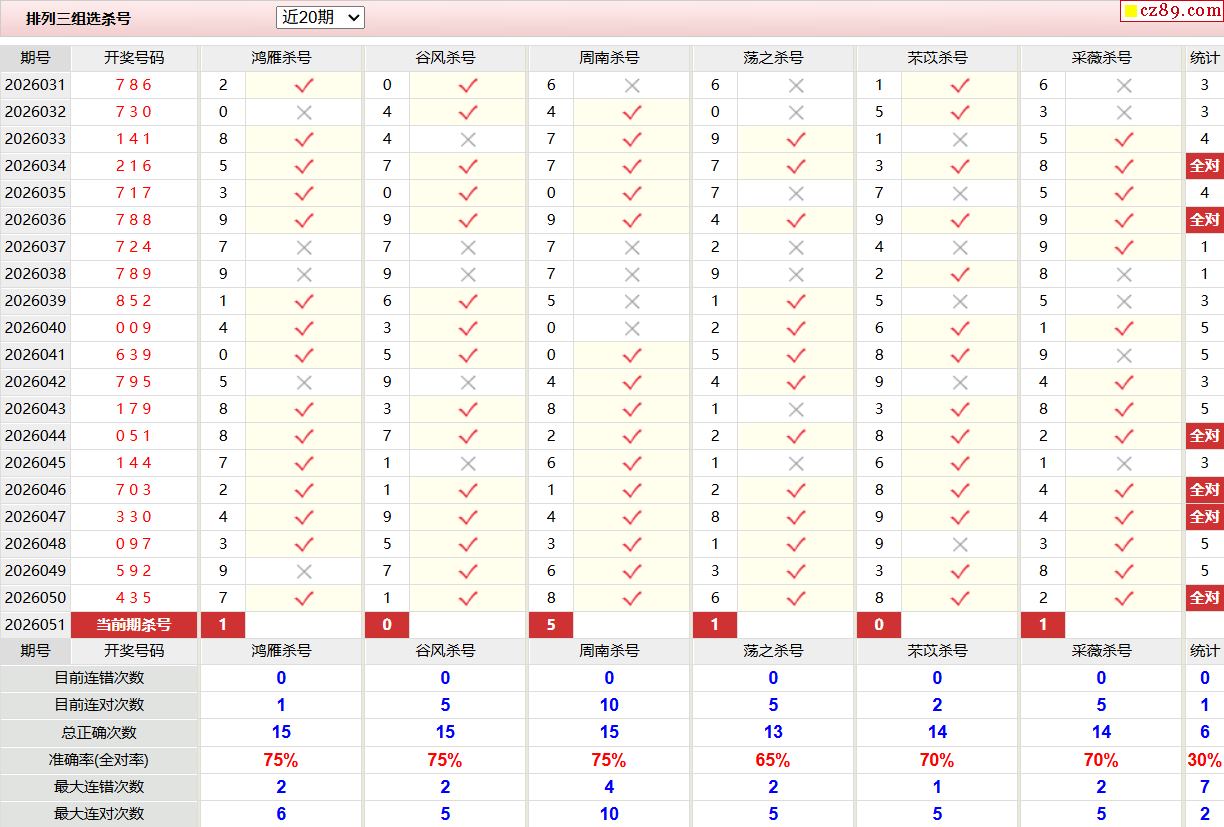Click 采薇杀号 gray cross in row 2026045
The height and width of the screenshot is (827, 1224).
click(x=1124, y=463)
